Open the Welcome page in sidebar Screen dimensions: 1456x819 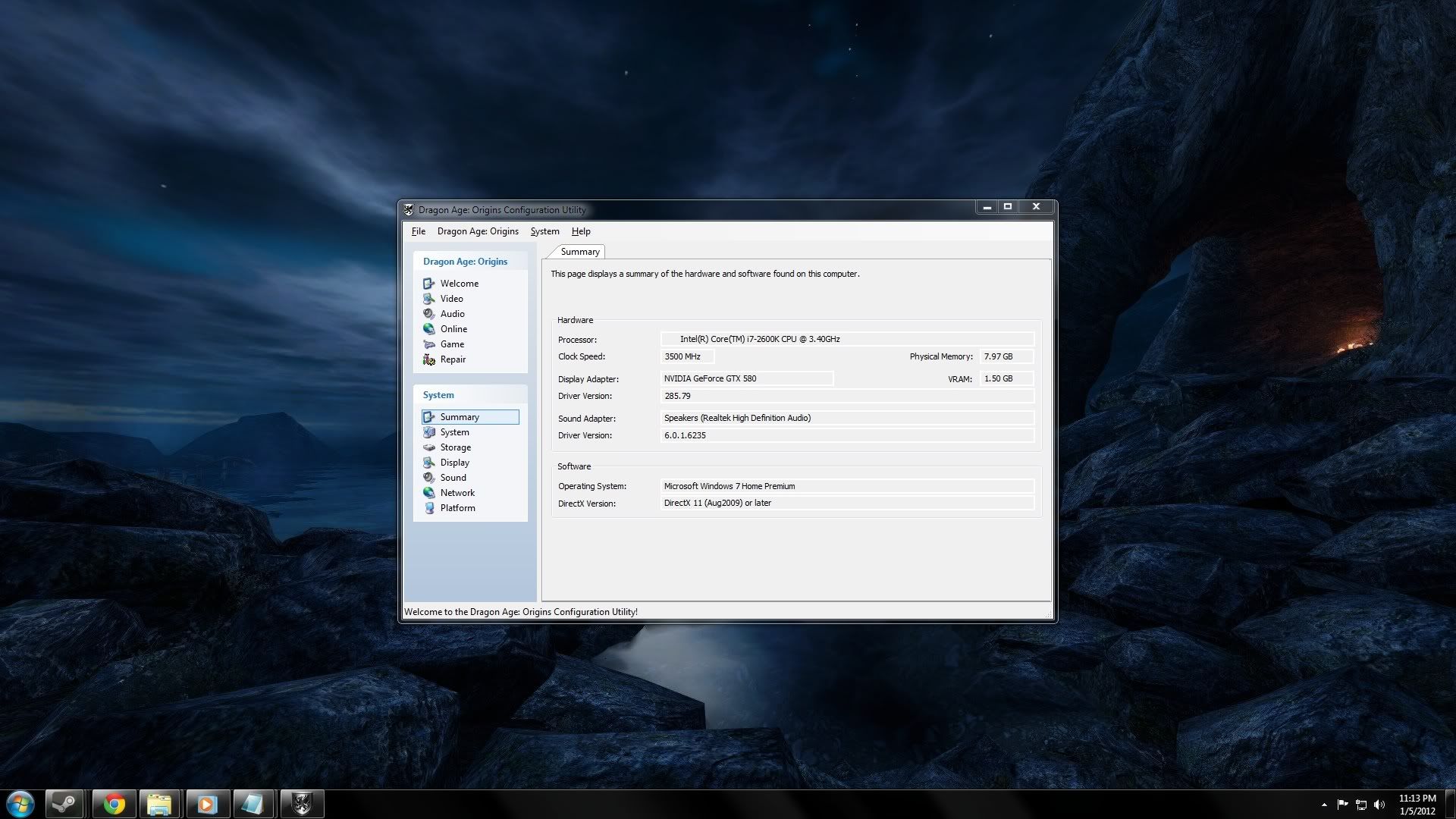click(x=459, y=284)
